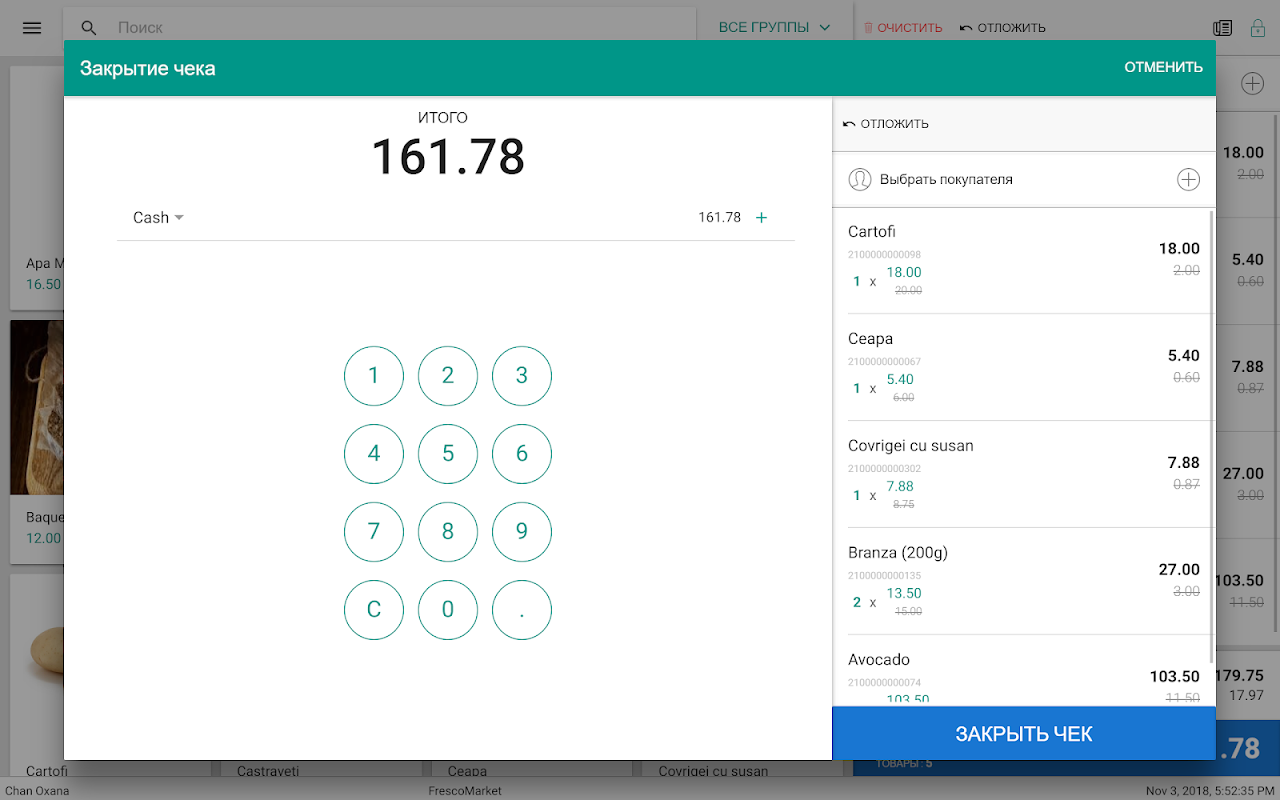Click ОТЛОЖИТЬ in the background top bar

click(x=1003, y=28)
